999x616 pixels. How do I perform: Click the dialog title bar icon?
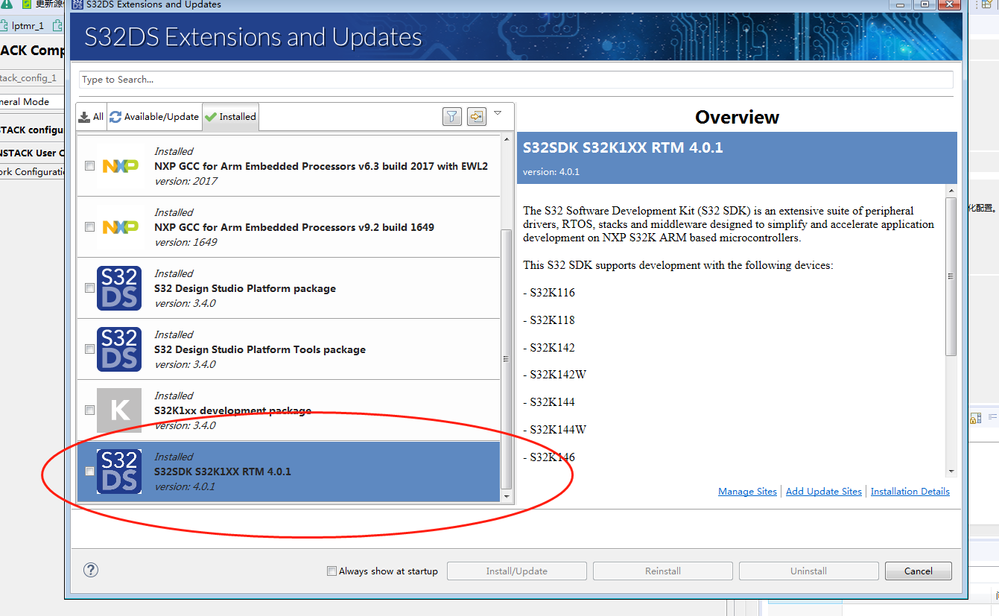point(78,4)
